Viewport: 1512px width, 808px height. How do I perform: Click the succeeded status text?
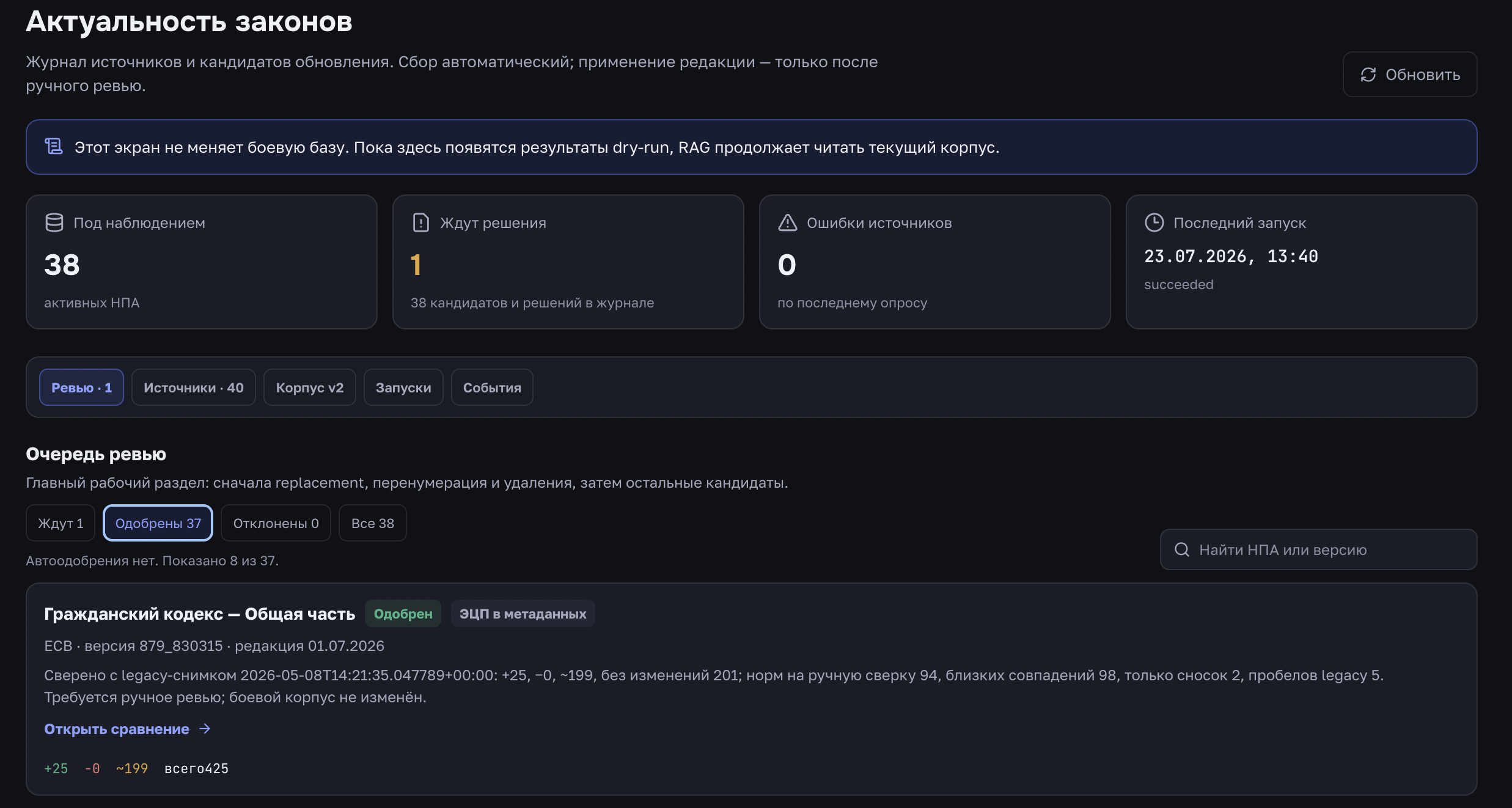pyautogui.click(x=1178, y=284)
